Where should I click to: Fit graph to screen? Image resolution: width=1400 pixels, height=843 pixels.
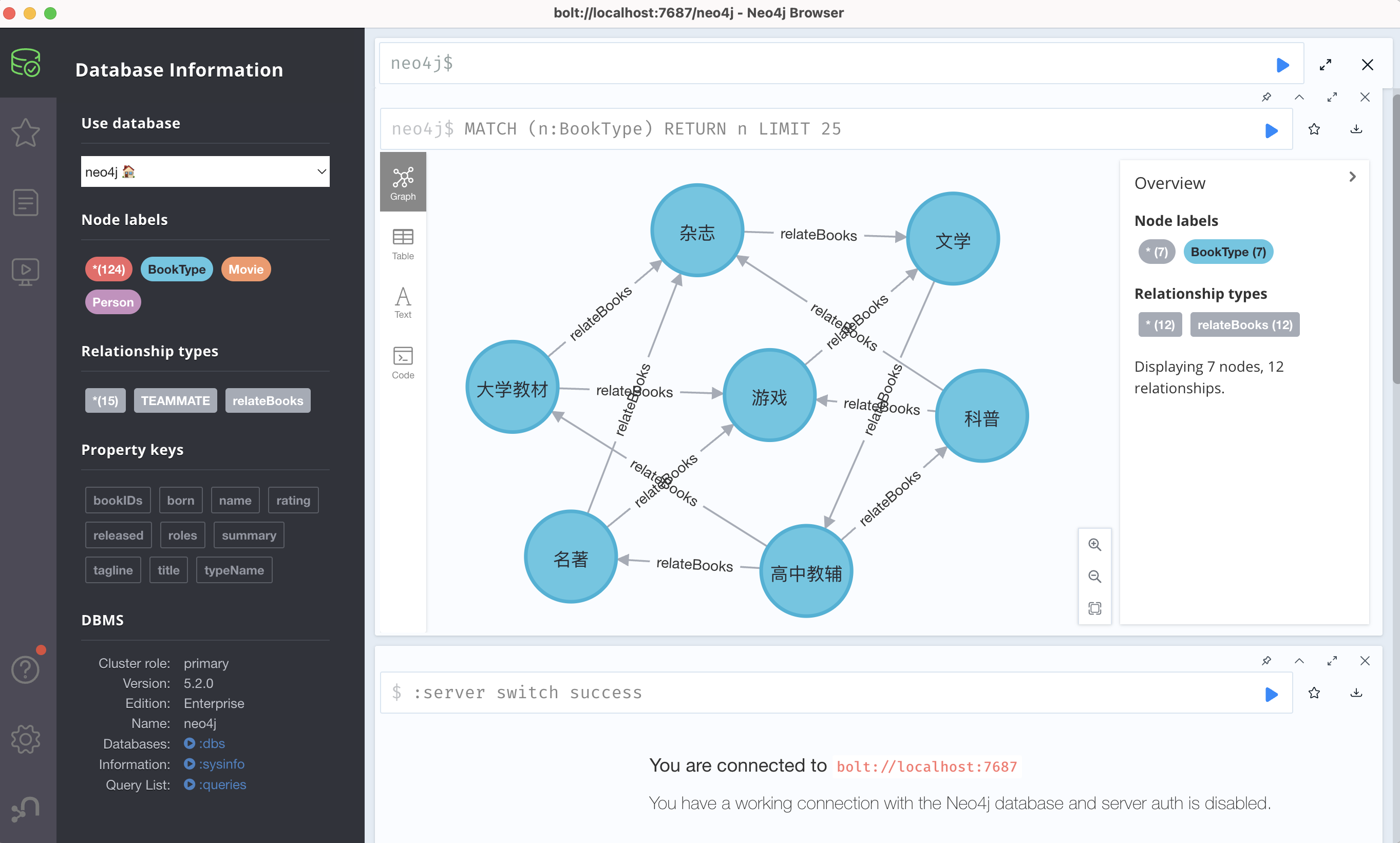[x=1094, y=608]
